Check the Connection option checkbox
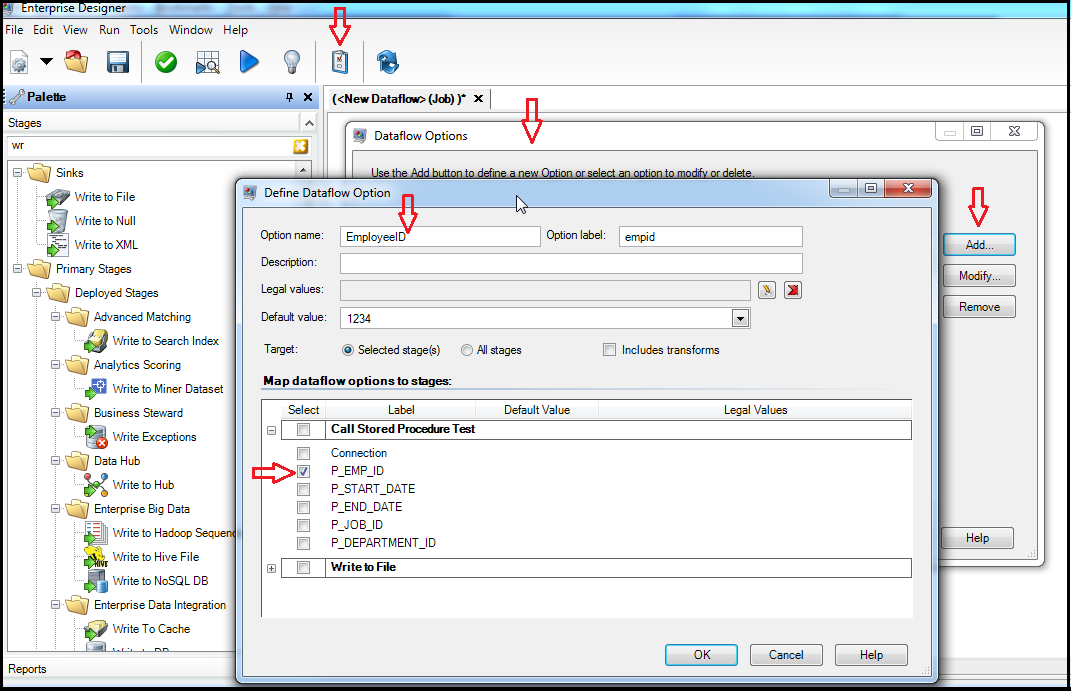This screenshot has height=691, width=1071. pyautogui.click(x=303, y=453)
